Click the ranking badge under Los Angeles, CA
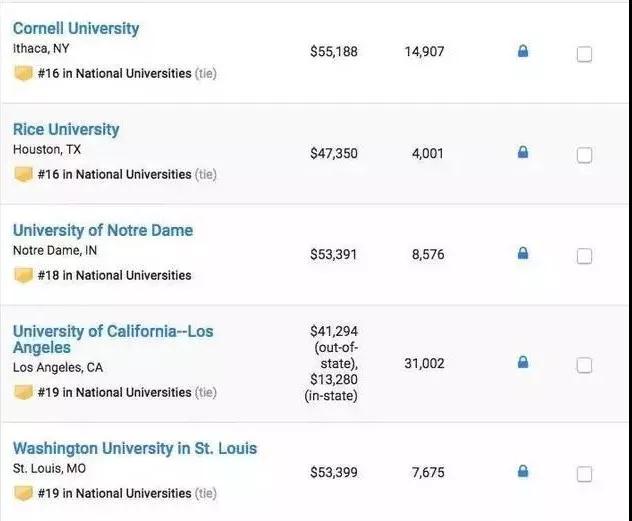 23,392
